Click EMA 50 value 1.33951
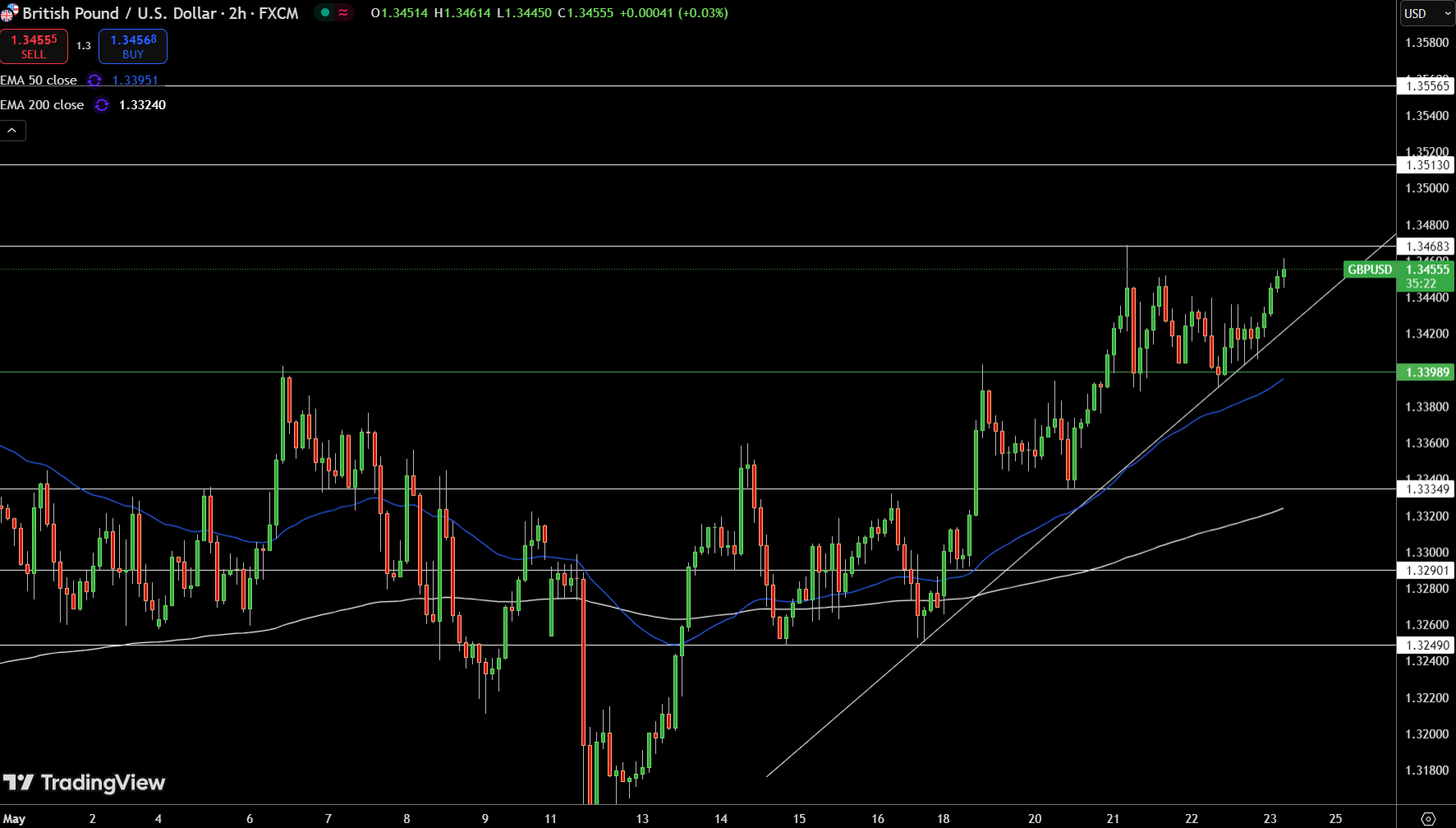Image resolution: width=1456 pixels, height=828 pixels. coord(135,80)
